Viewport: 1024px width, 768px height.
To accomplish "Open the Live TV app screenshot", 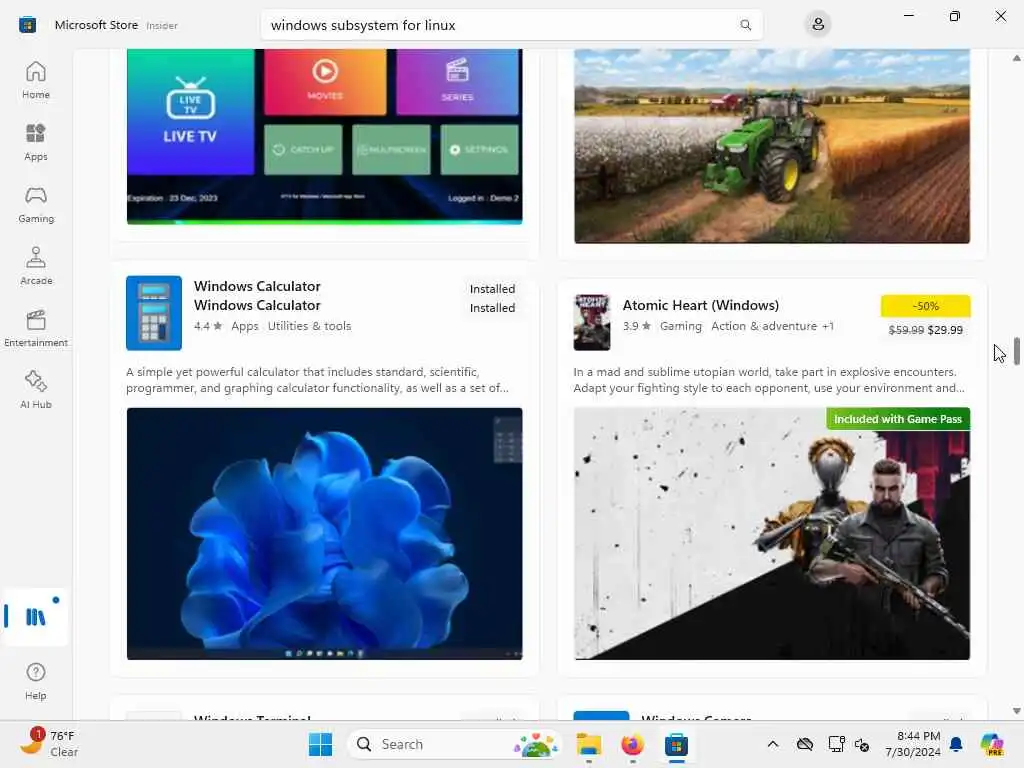I will (325, 136).
